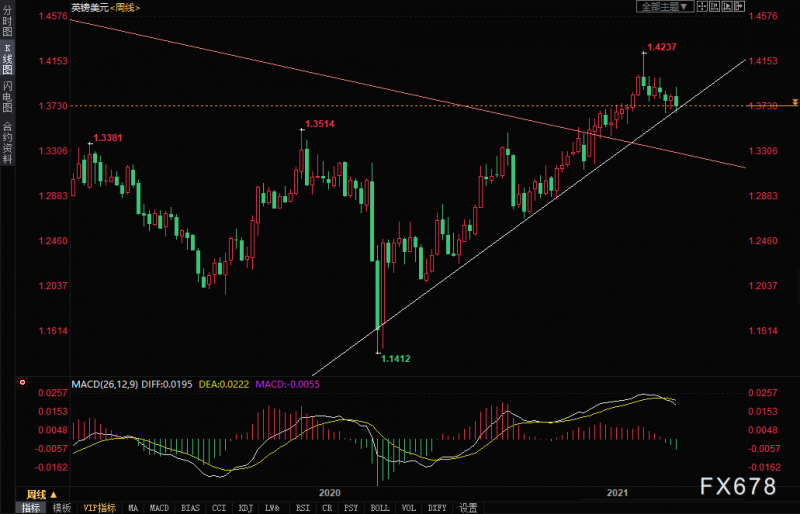Click the playback replay icon in the top toolbar

(727, 6)
